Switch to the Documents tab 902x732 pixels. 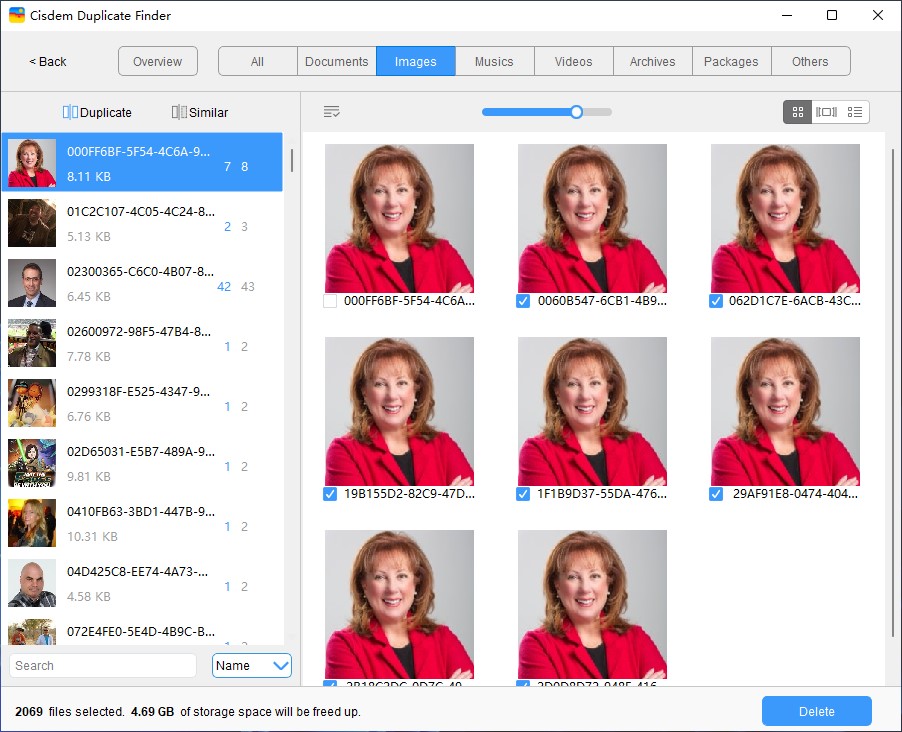coord(336,61)
